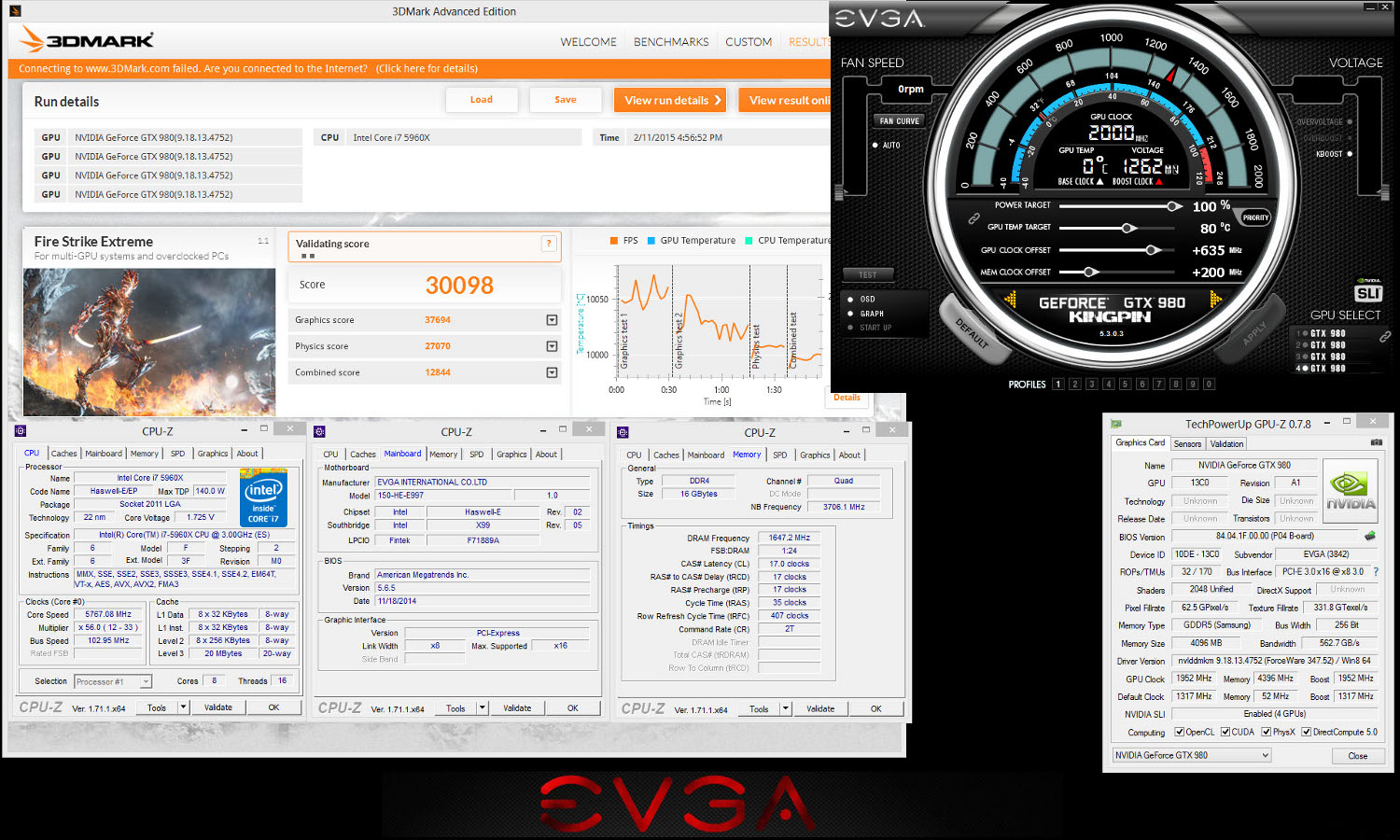This screenshot has width=1400, height=840.
Task: Open the CUSTOM tab in 3DMark
Action: pyautogui.click(x=749, y=42)
